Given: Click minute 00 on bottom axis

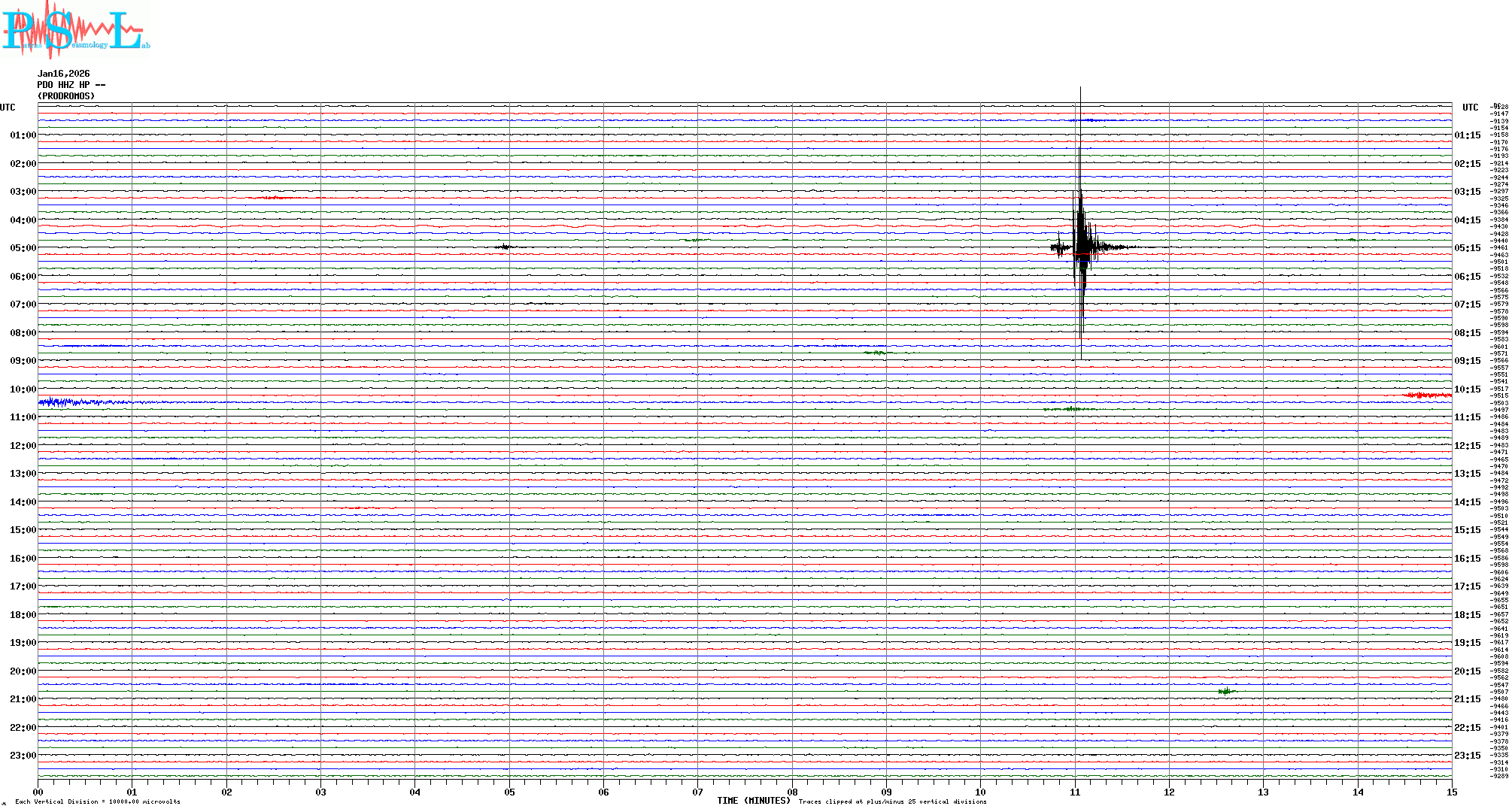Looking at the screenshot, I should pyautogui.click(x=38, y=792).
